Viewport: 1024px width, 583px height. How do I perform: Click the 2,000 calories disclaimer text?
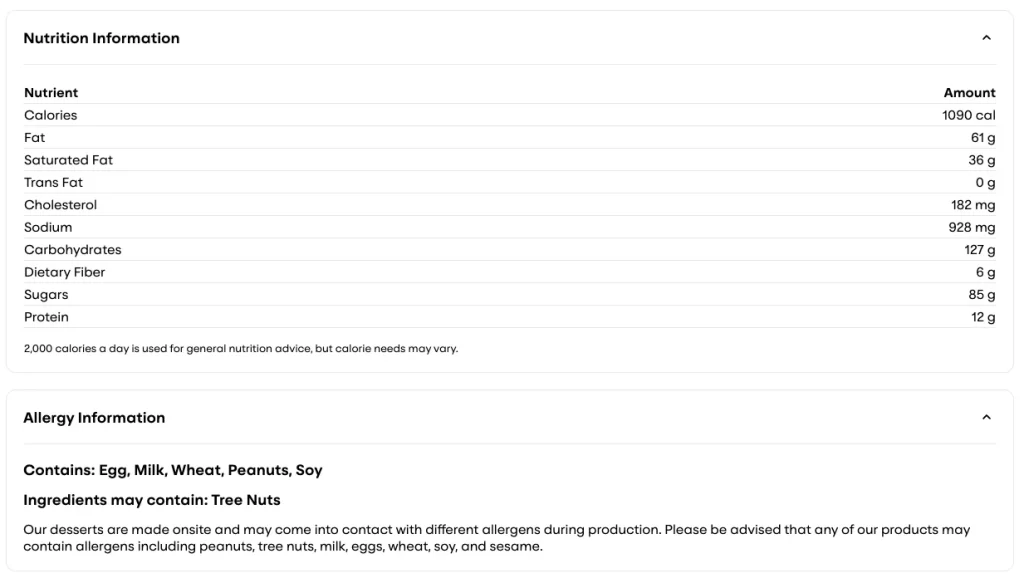(x=240, y=349)
